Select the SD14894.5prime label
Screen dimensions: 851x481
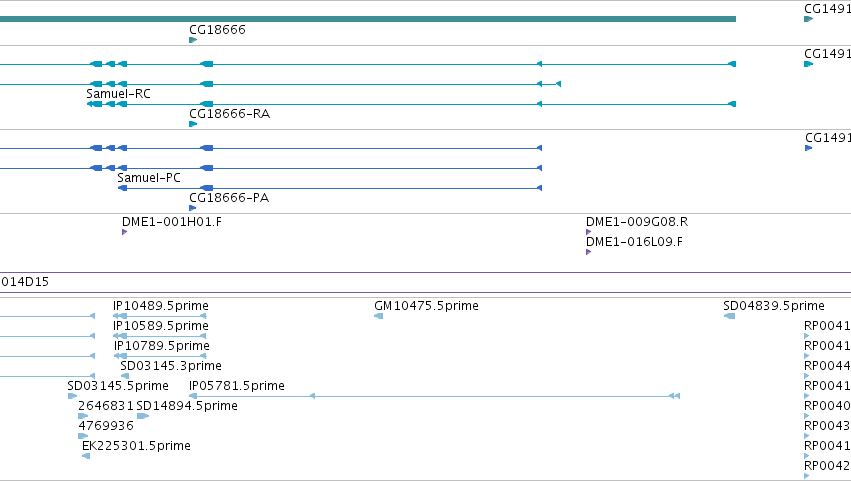tap(187, 406)
